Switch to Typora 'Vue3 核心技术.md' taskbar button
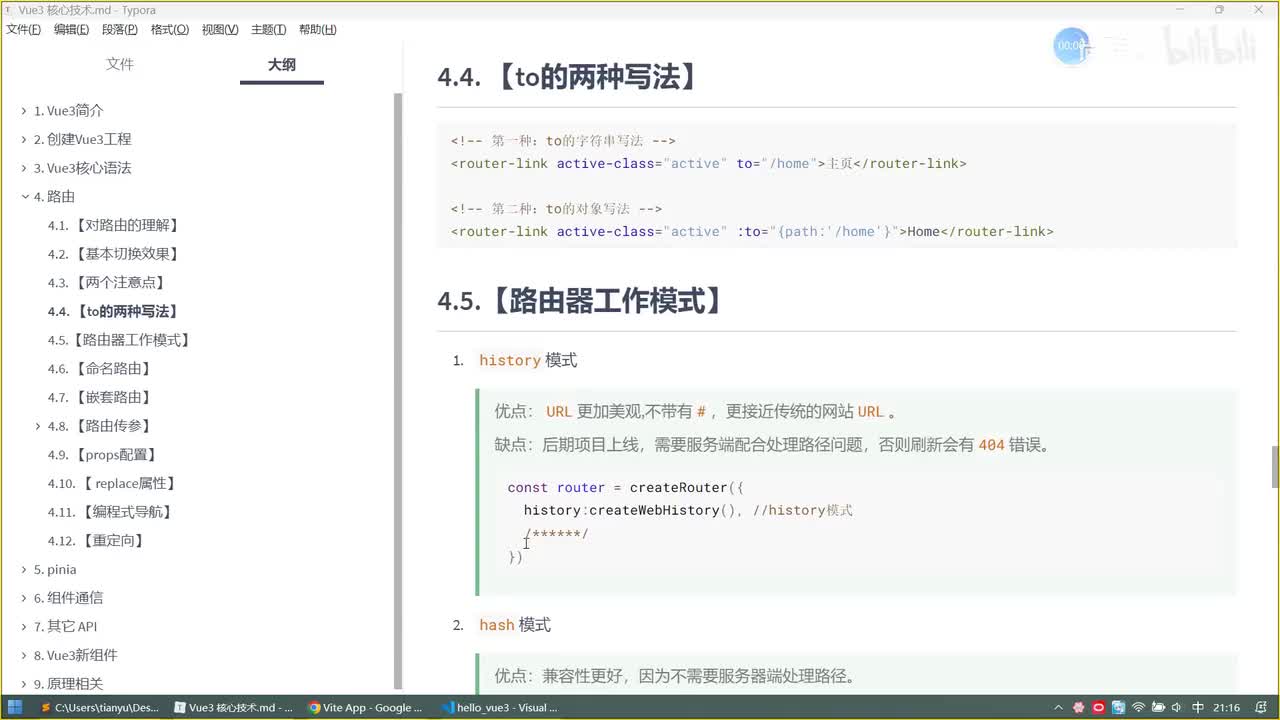The height and width of the screenshot is (720, 1280). (x=233, y=707)
